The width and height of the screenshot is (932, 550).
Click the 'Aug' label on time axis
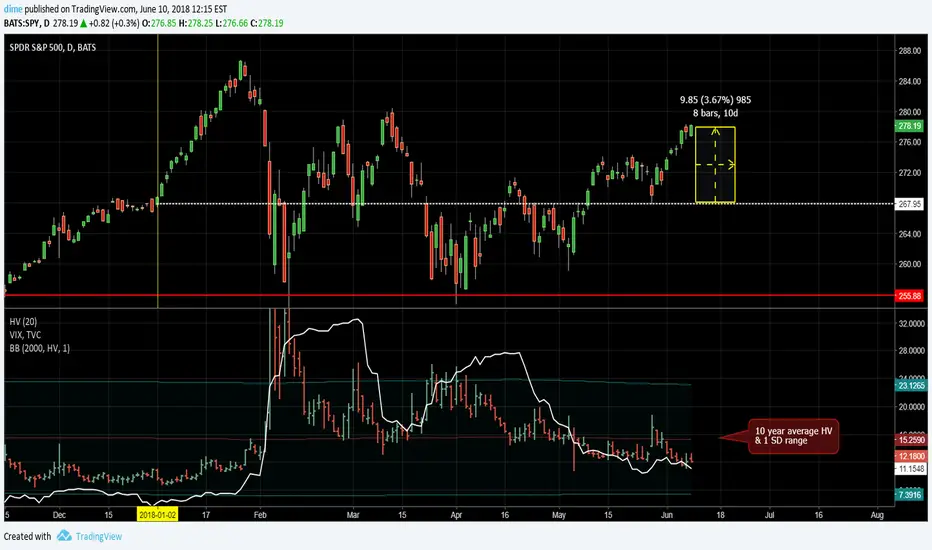point(877,515)
